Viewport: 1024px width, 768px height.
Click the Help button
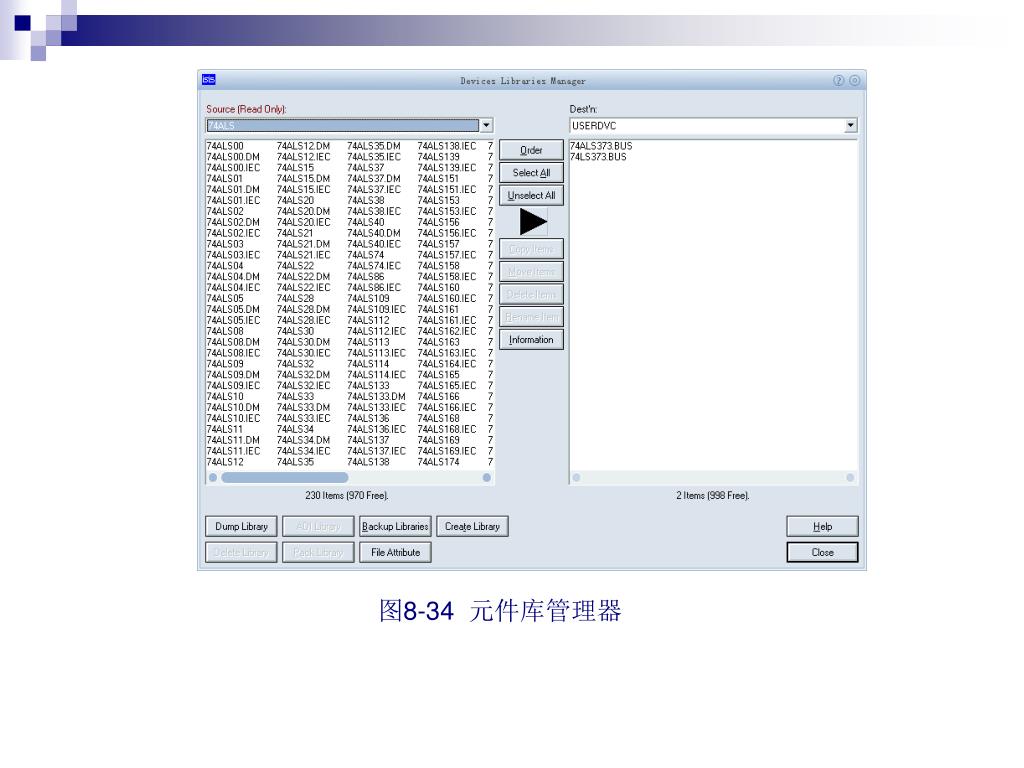(822, 526)
